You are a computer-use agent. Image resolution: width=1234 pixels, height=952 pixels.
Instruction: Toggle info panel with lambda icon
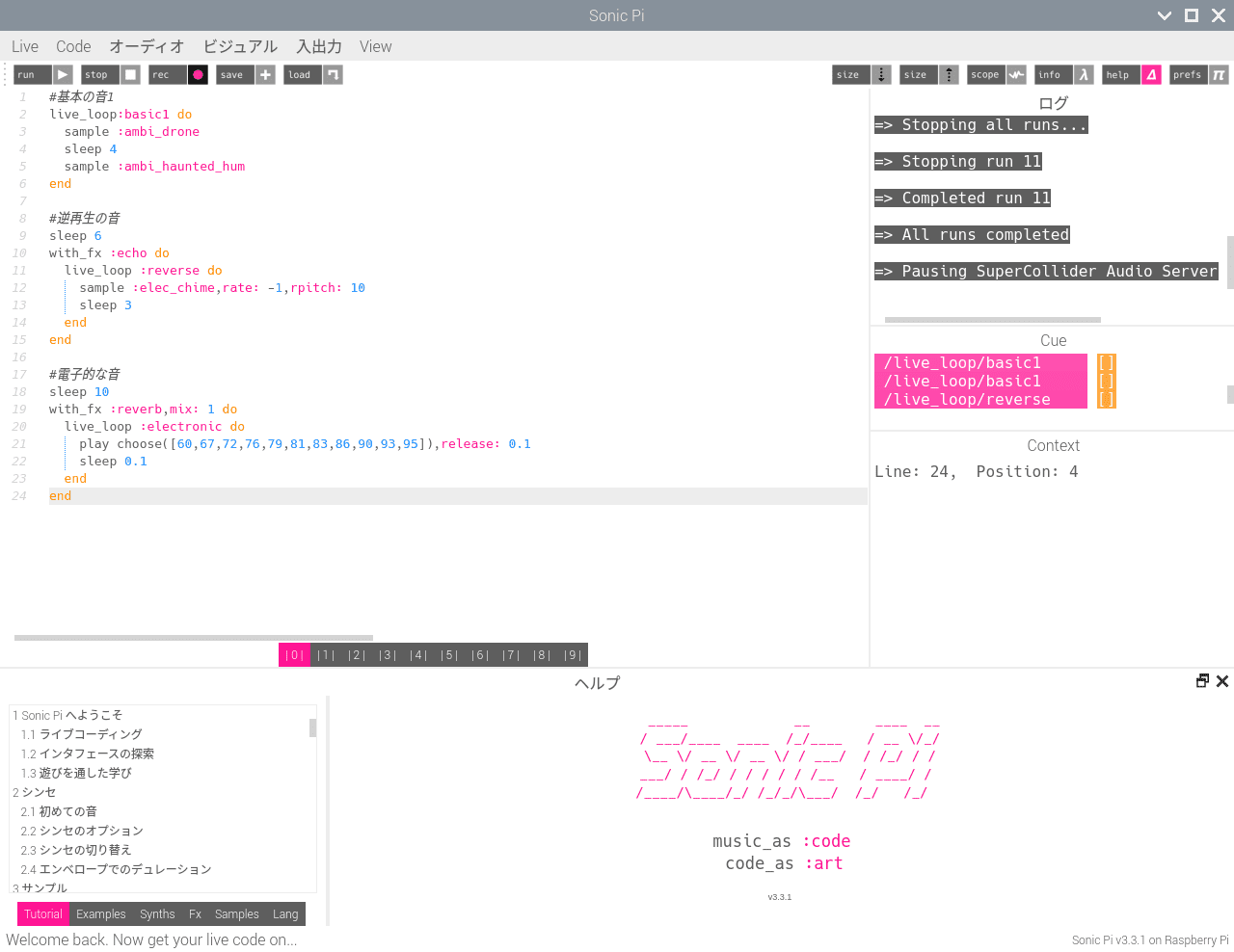pyautogui.click(x=1084, y=74)
